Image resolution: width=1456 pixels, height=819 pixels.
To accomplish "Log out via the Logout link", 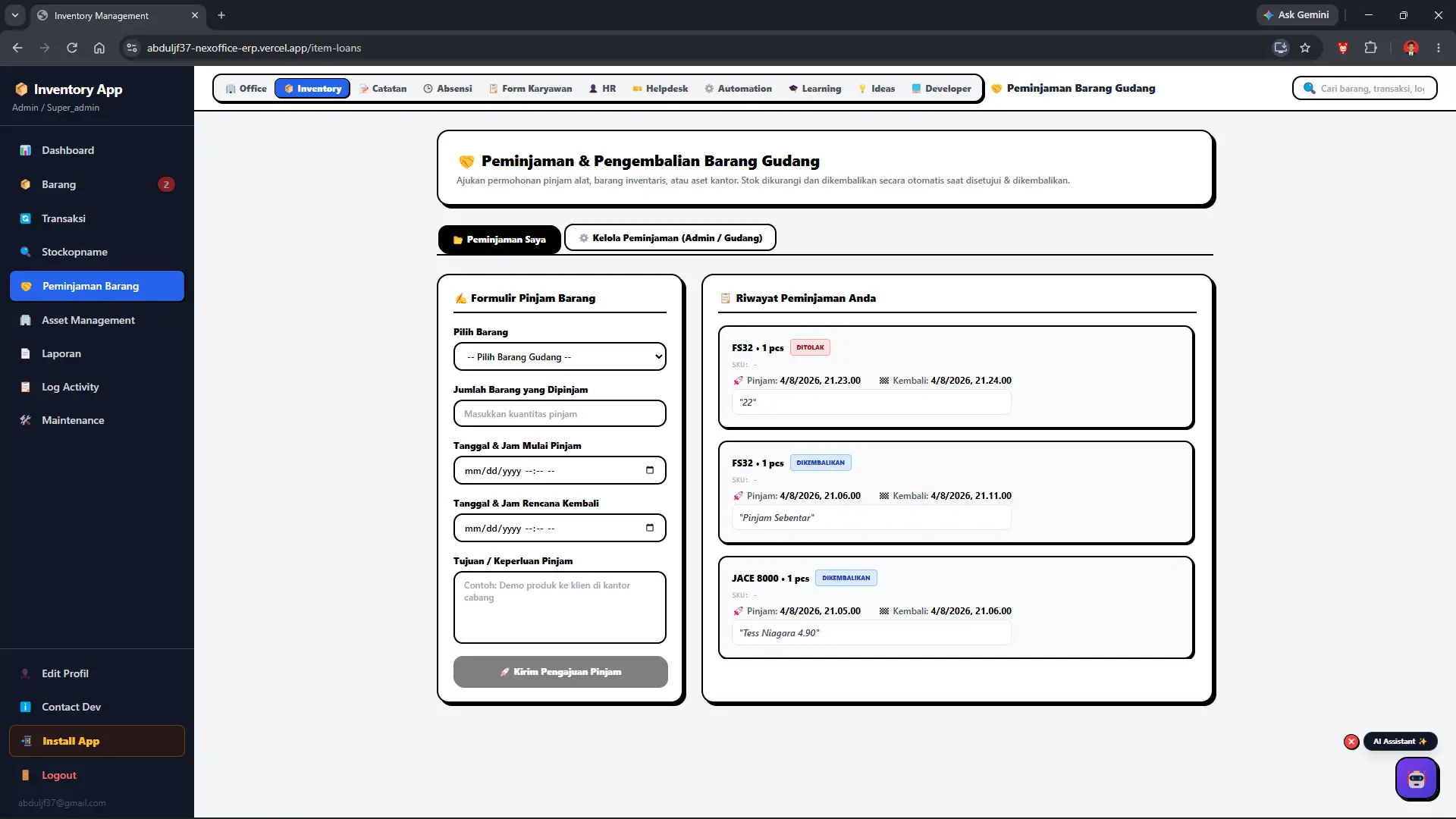I will pos(97,775).
